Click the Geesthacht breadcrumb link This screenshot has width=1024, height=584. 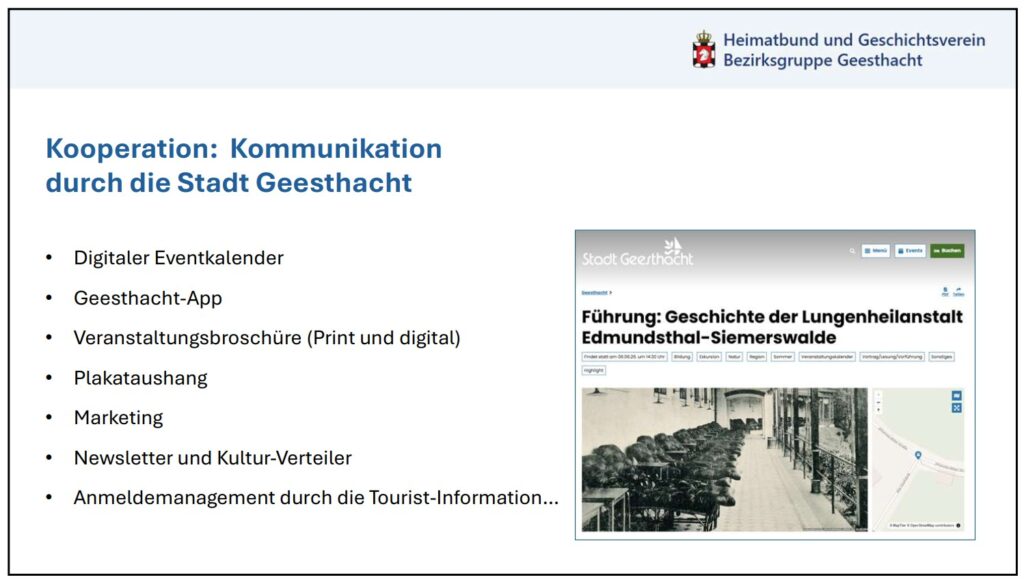tap(595, 293)
